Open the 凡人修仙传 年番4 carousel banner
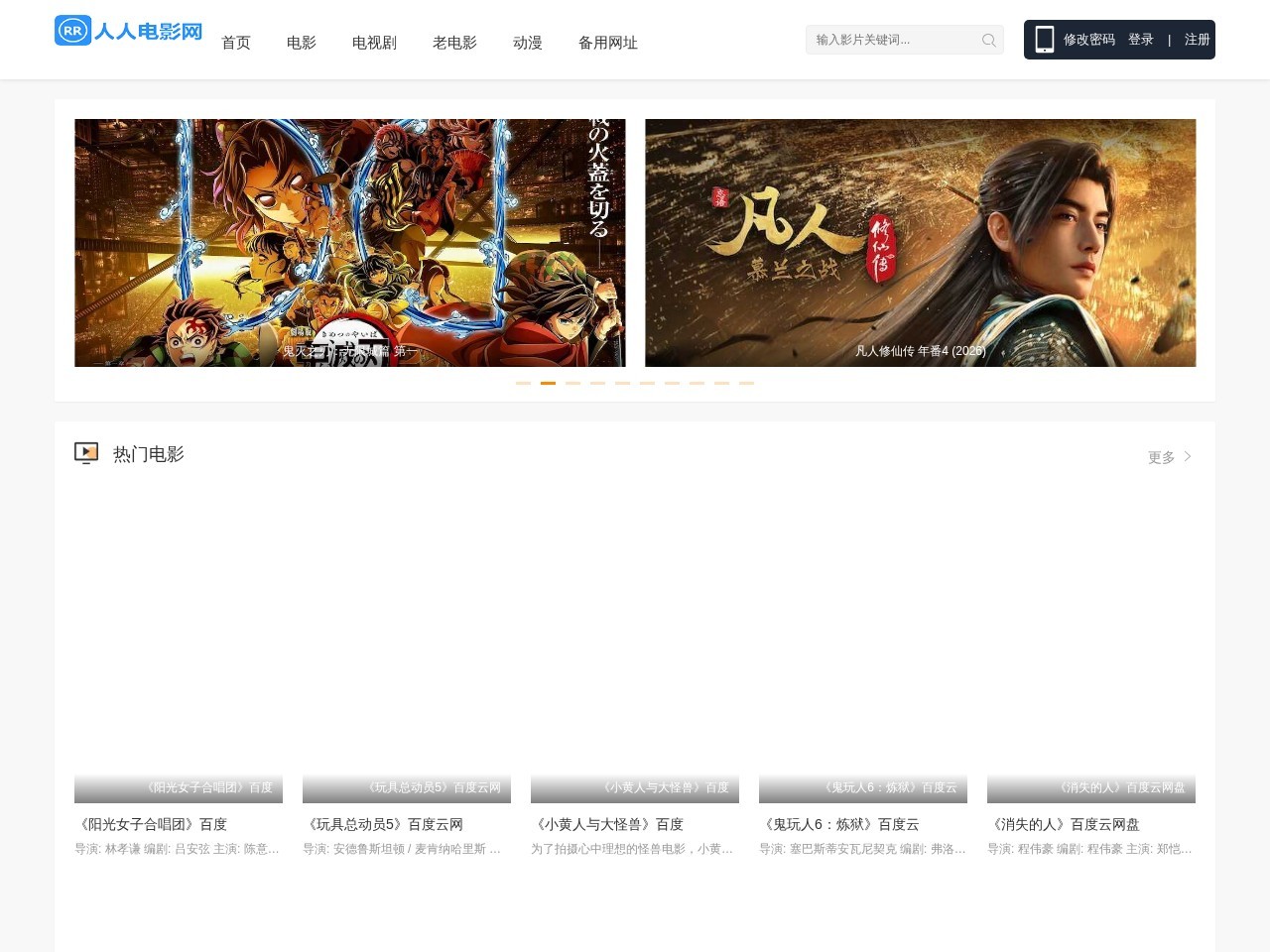Screen dimensions: 1270x952 [x=921, y=243]
